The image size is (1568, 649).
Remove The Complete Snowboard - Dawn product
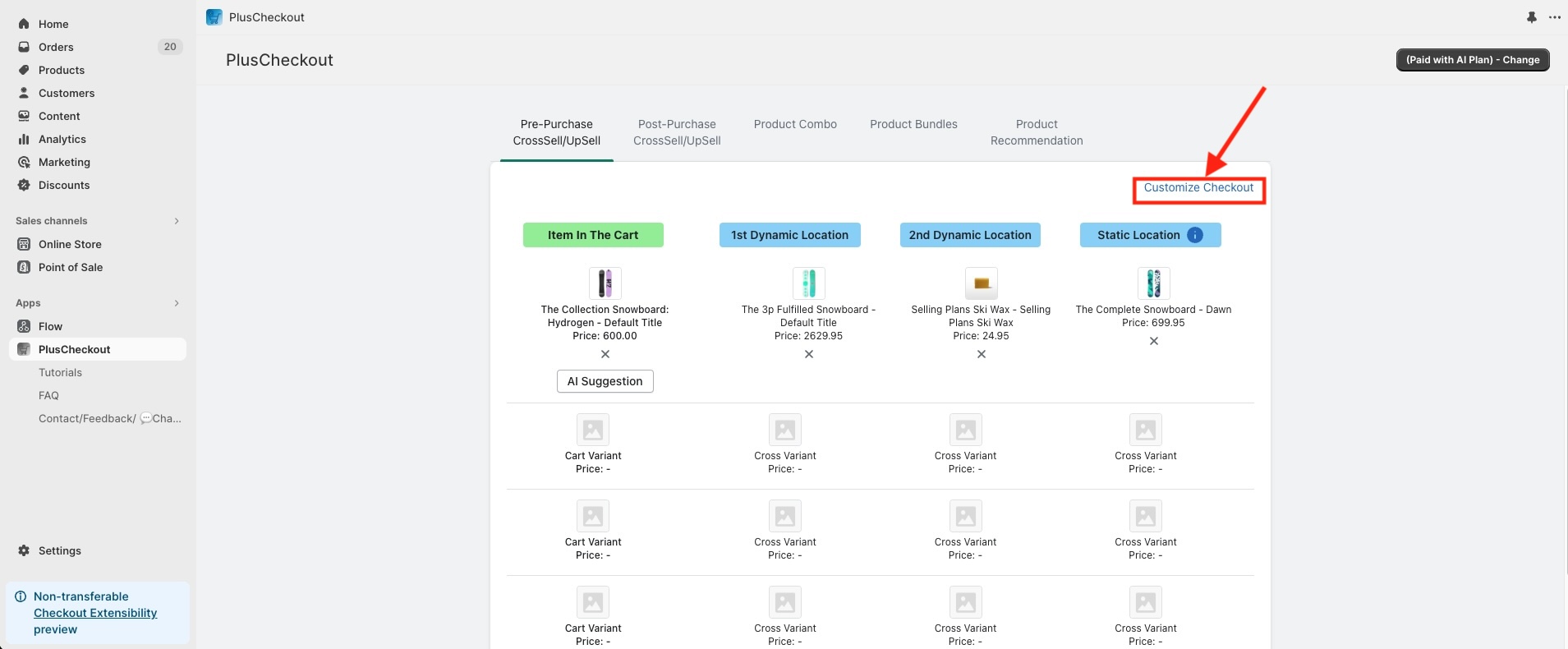coord(1153,341)
